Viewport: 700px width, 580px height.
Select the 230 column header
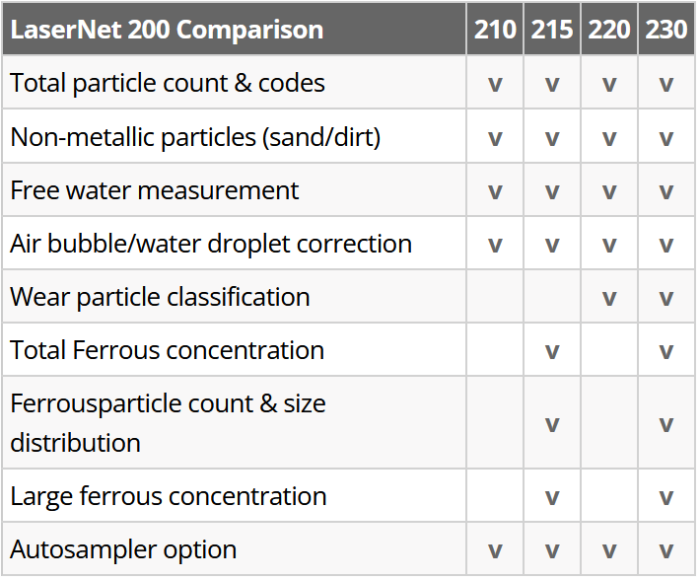(x=666, y=29)
